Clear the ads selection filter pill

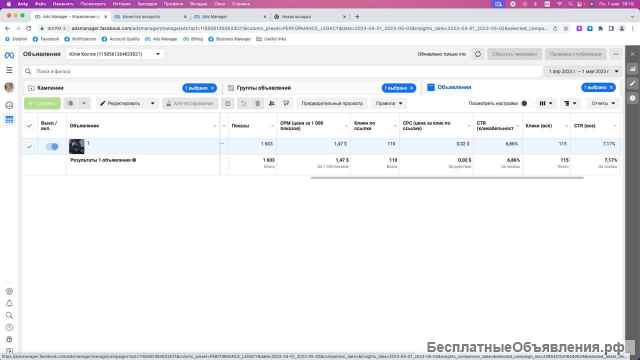(x=611, y=87)
